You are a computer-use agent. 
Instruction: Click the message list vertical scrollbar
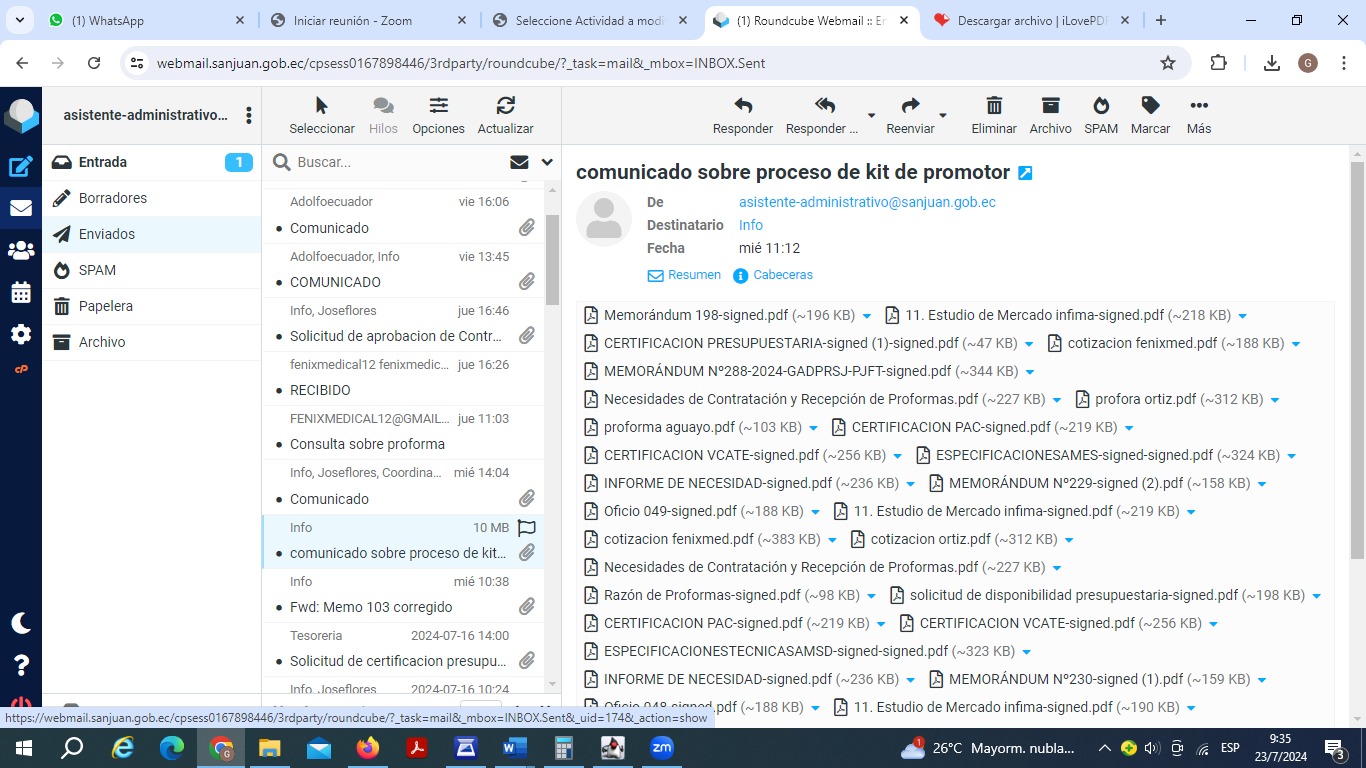point(552,260)
